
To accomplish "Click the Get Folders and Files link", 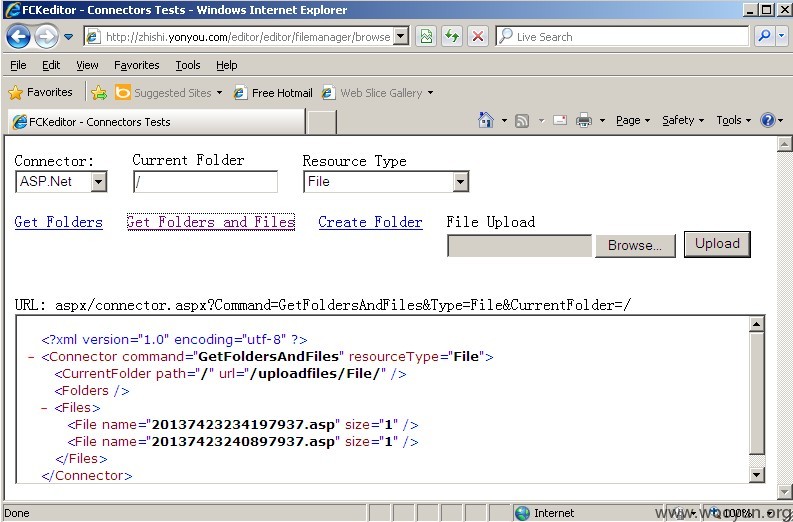I will pyautogui.click(x=211, y=222).
